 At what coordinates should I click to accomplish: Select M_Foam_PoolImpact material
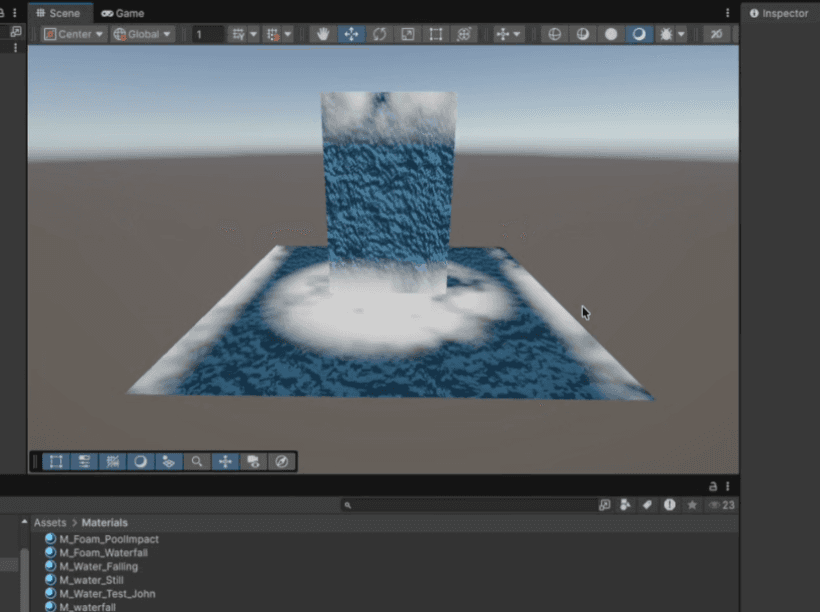point(102,539)
